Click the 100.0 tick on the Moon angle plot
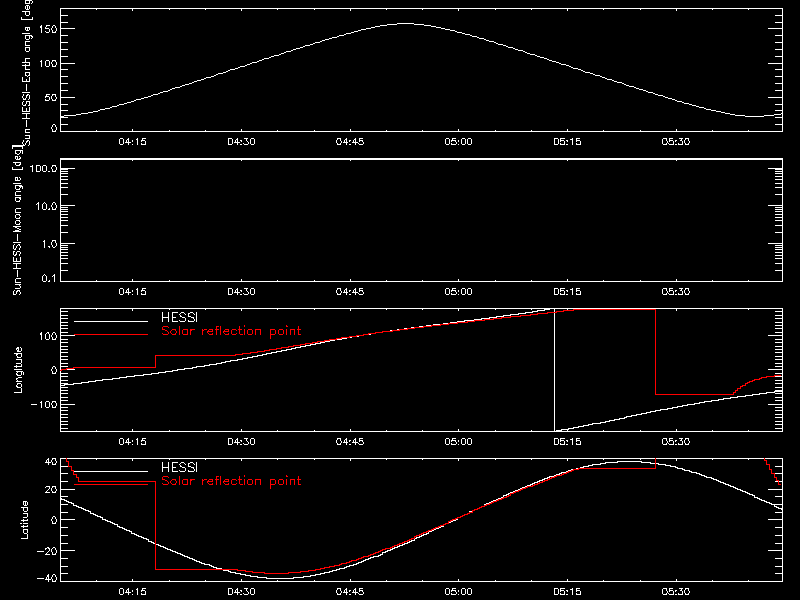The height and width of the screenshot is (600, 800). pos(43,168)
